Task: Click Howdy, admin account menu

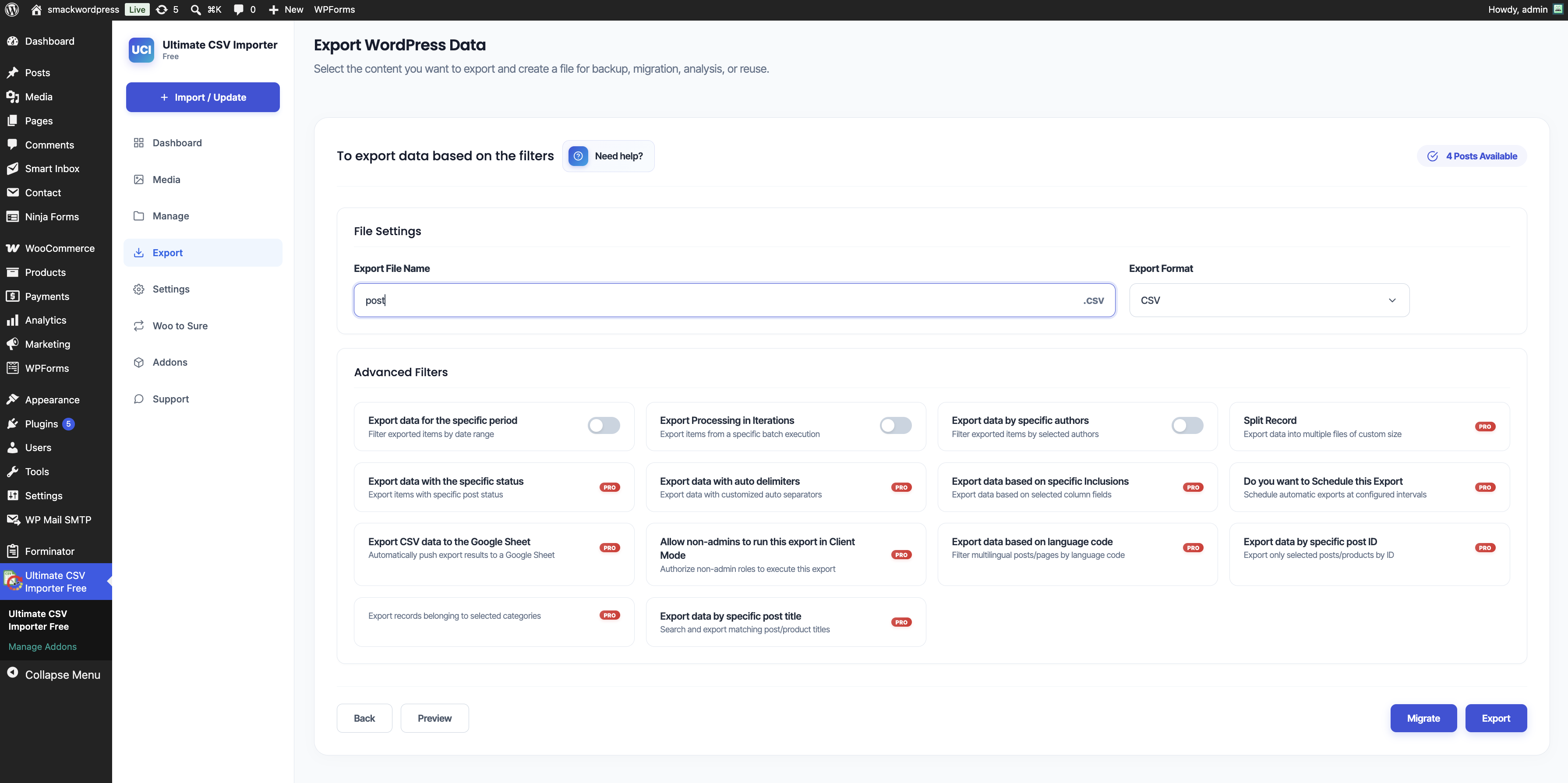Action: click(1525, 10)
